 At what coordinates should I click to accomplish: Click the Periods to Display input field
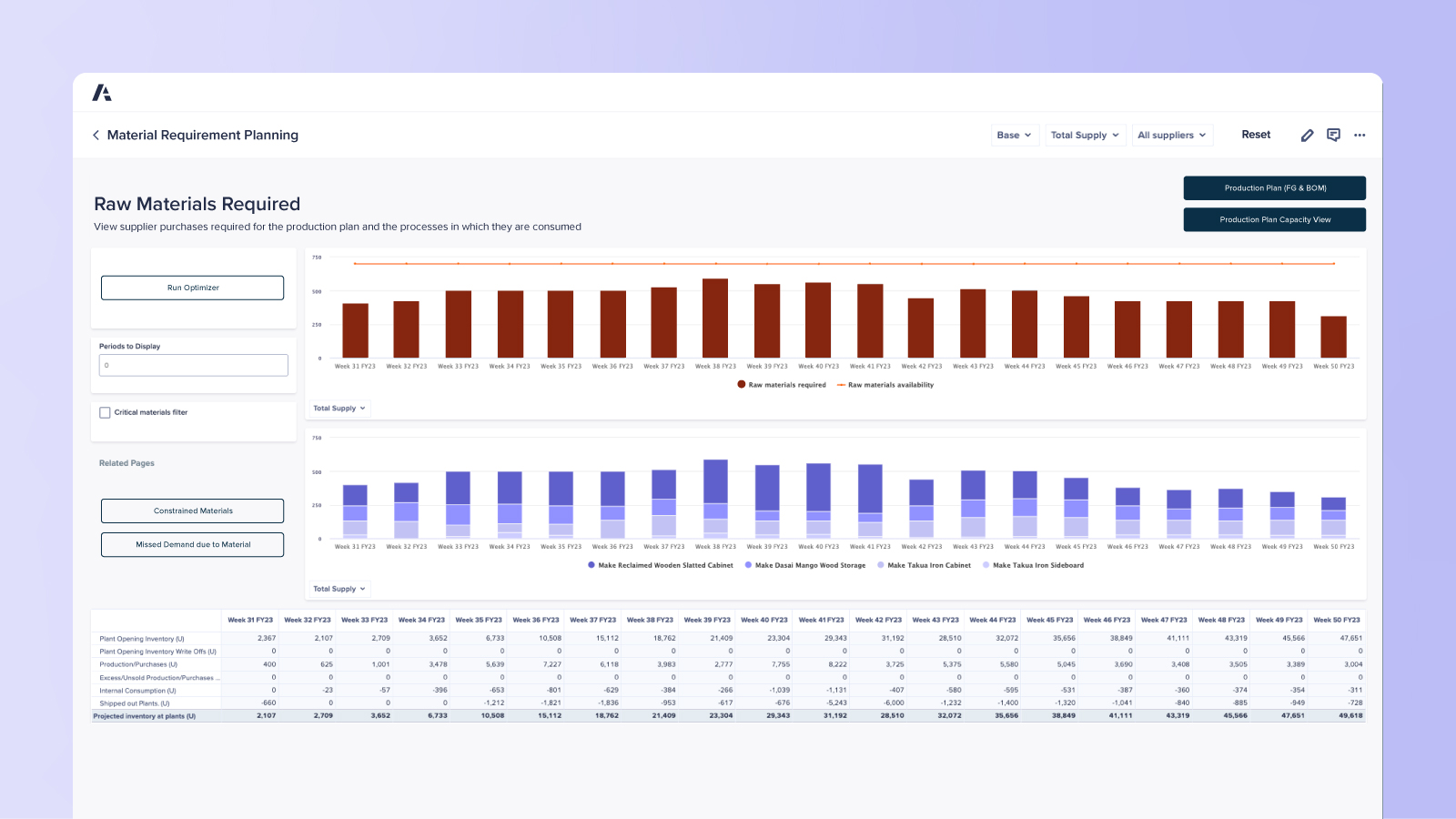(193, 365)
